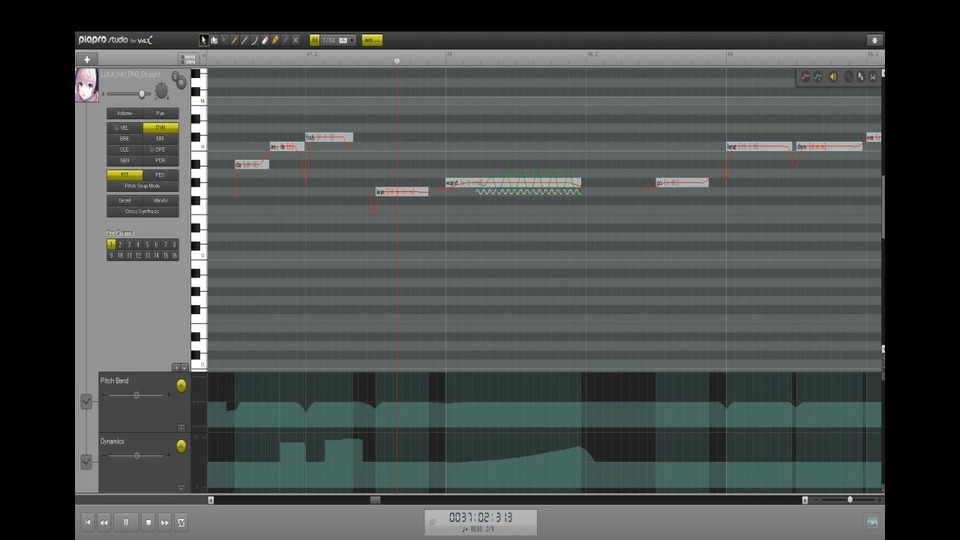Screen dimensions: 960x540
Task: Click the Luka singer avatar thumbnail
Action: pyautogui.click(x=87, y=85)
